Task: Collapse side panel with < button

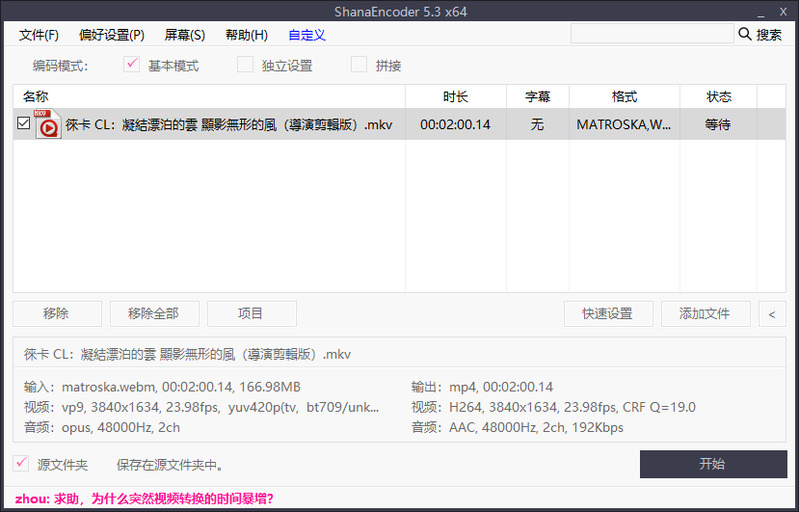Action: pos(771,314)
